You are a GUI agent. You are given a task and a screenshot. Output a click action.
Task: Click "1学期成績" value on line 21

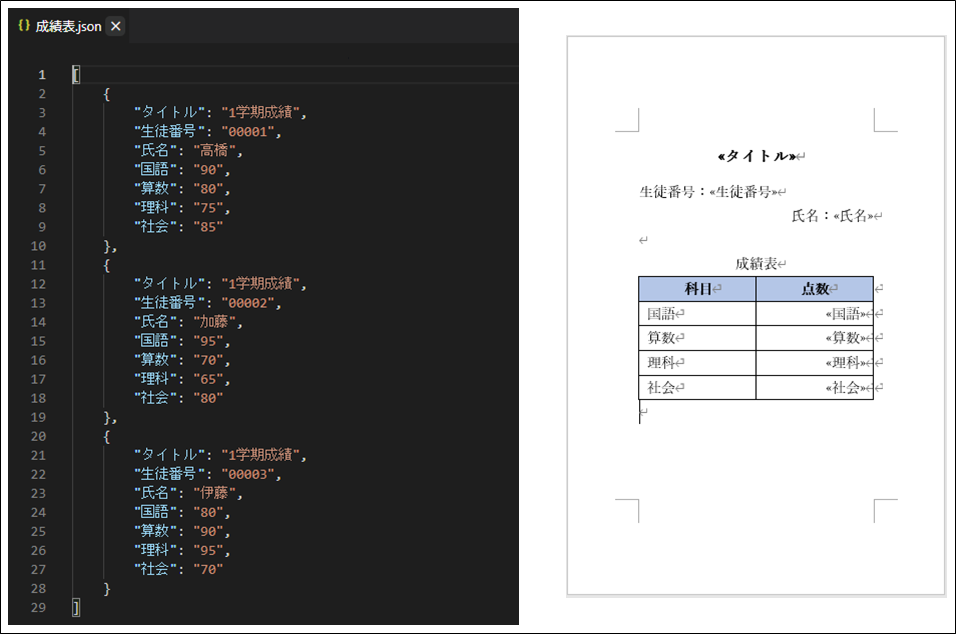tap(260, 455)
